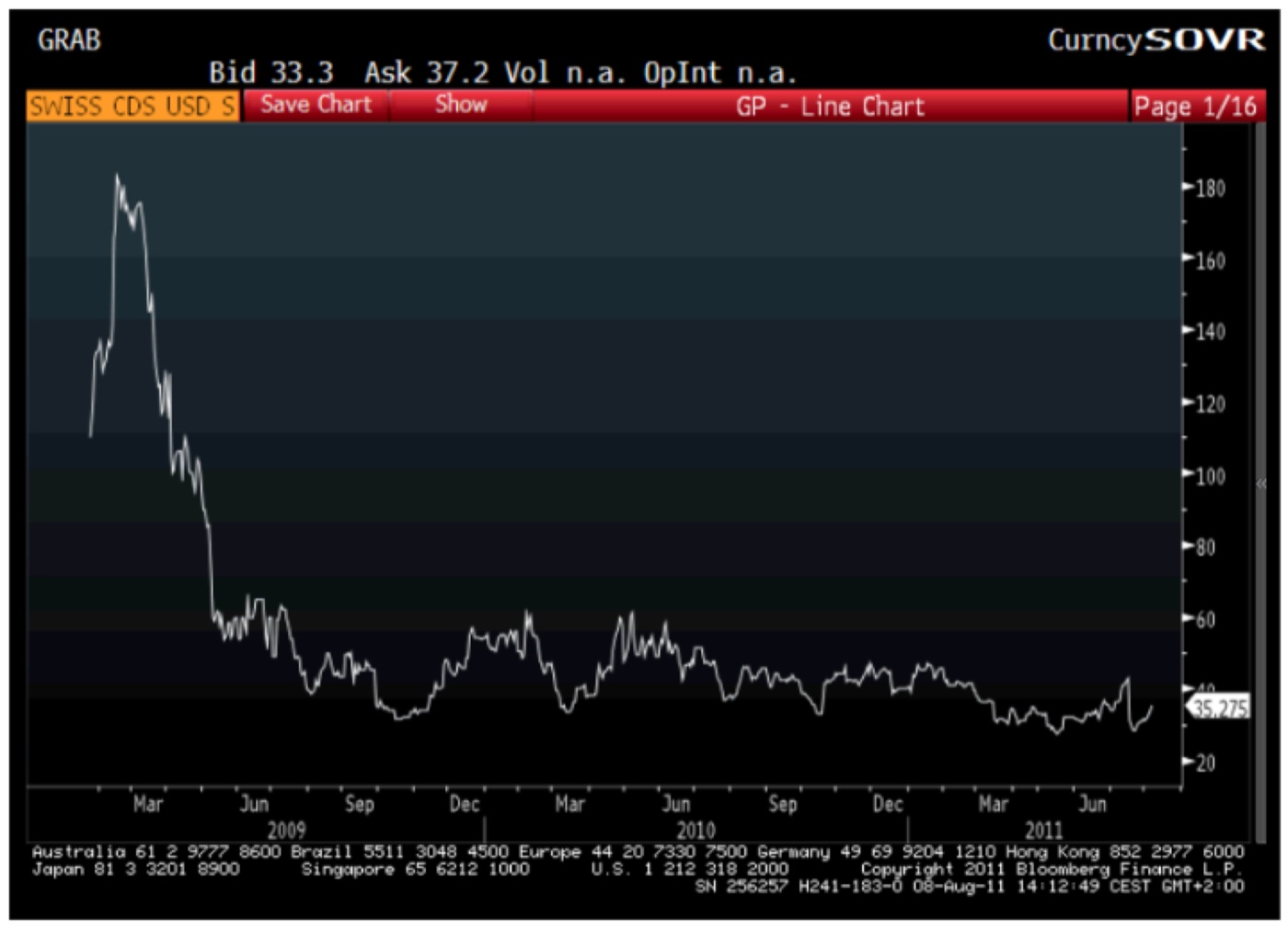Click the Copyright 2011 Bloomberg Finance text
The height and width of the screenshot is (929, 1288).
(1051, 869)
